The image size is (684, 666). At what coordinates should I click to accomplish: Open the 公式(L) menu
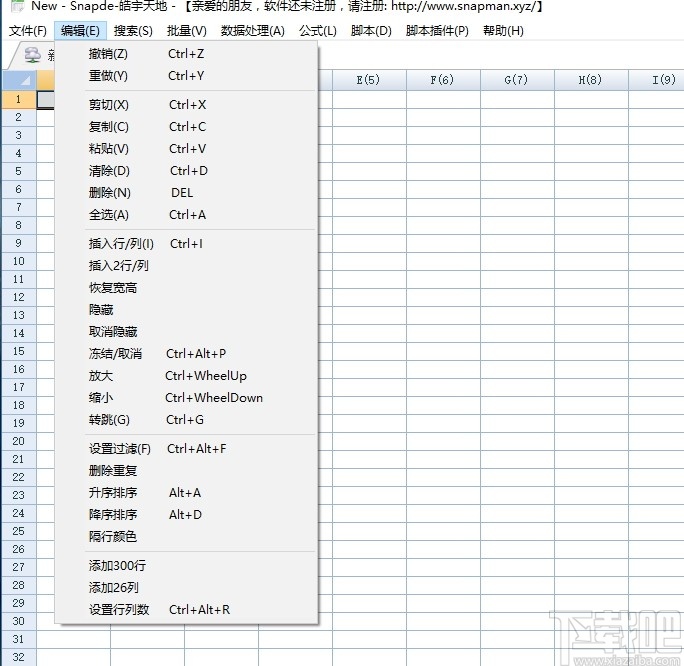click(x=318, y=31)
